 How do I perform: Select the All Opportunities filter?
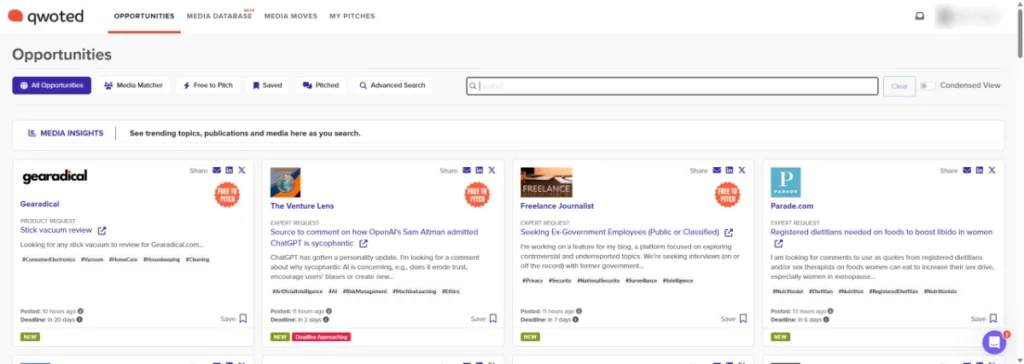[x=52, y=86]
